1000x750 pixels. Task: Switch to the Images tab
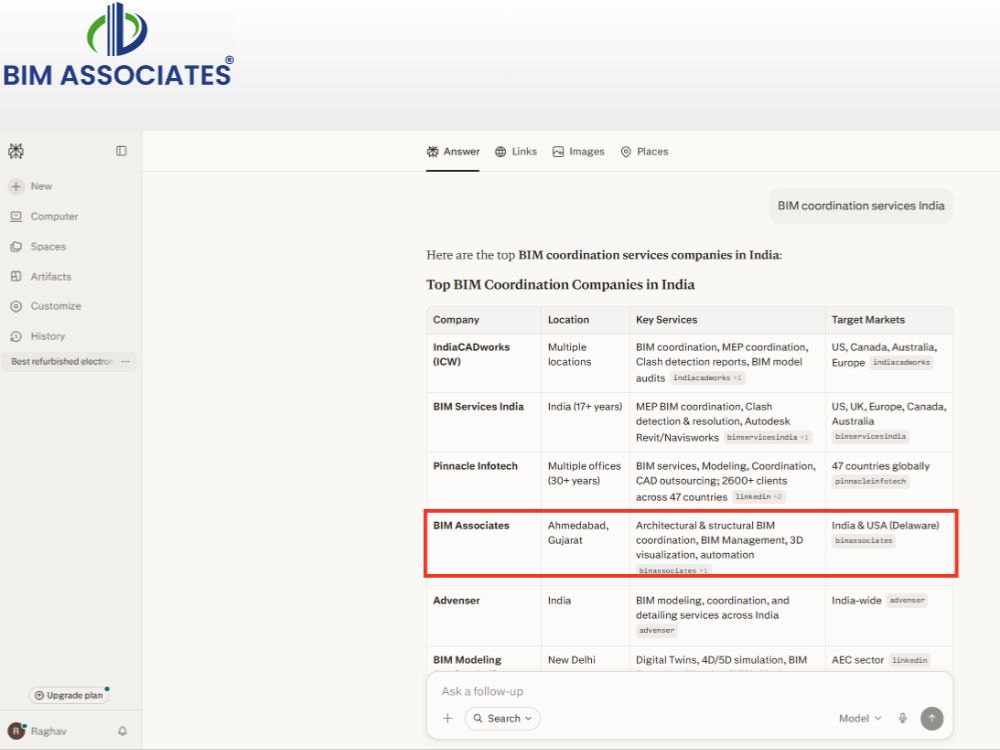pos(578,152)
